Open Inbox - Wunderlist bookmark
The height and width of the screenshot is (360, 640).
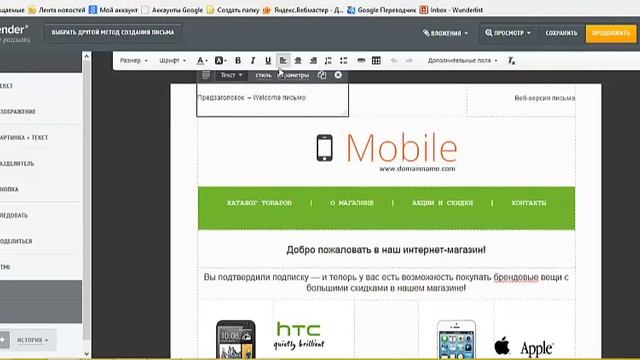click(x=451, y=10)
